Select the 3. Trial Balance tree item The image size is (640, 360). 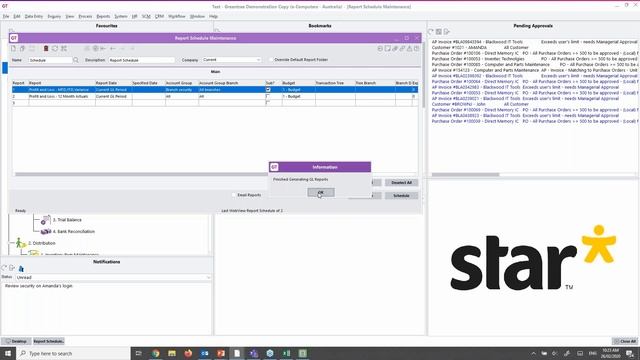point(67,220)
